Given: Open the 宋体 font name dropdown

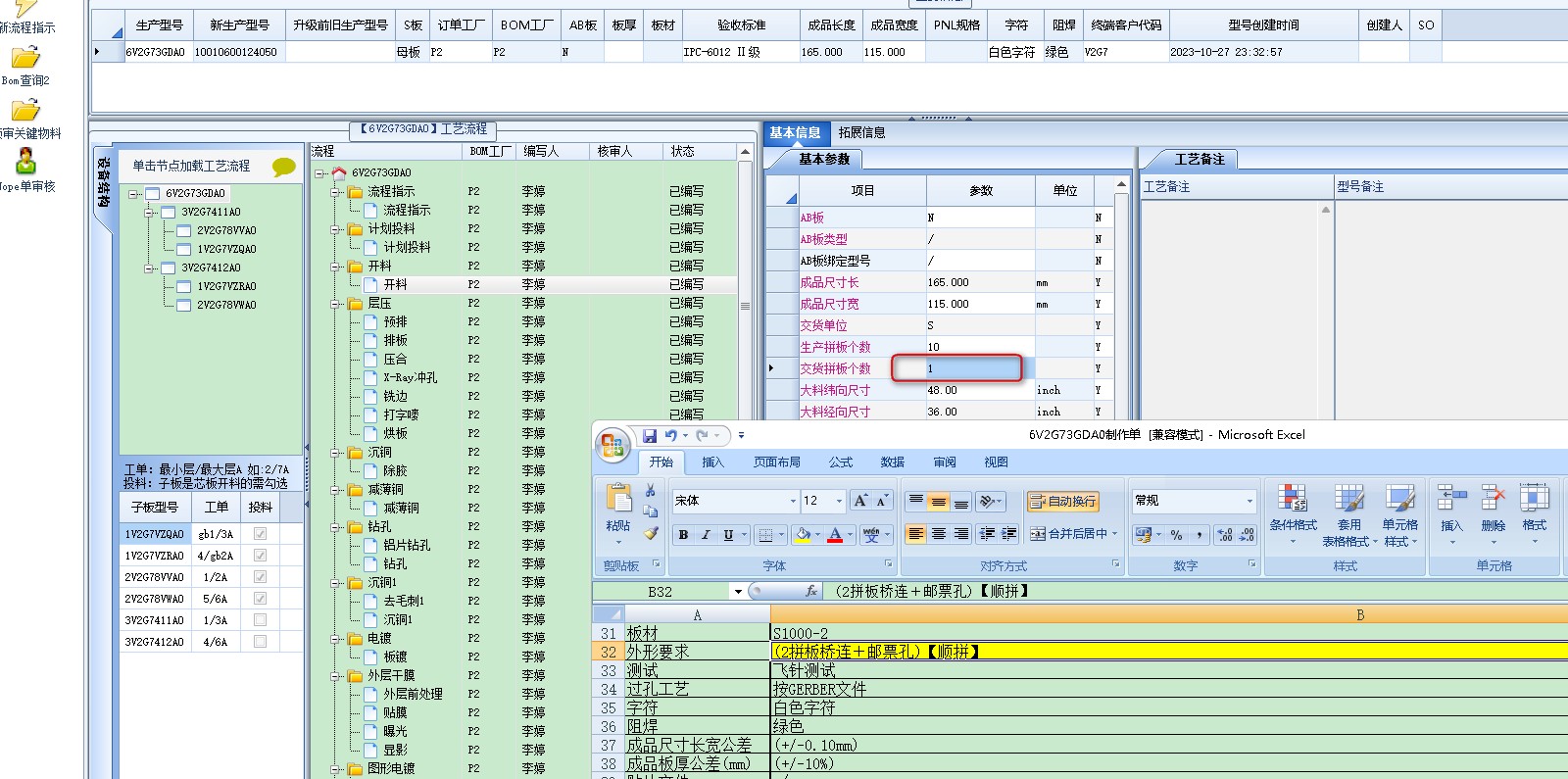Looking at the screenshot, I should point(793,501).
